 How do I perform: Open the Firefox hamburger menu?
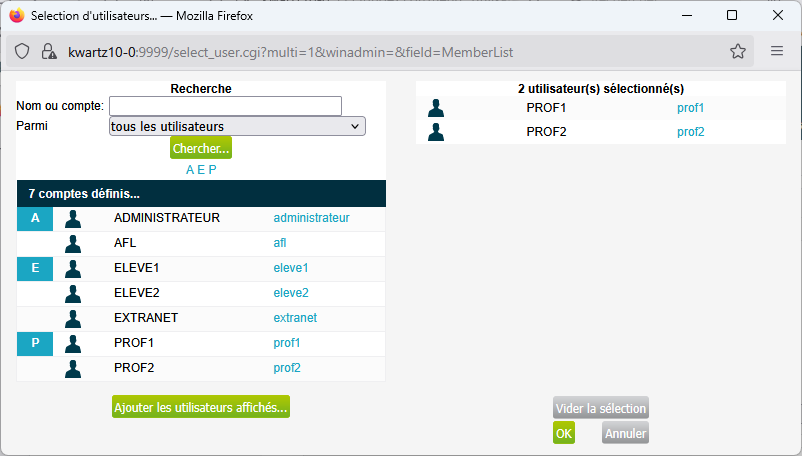(777, 51)
